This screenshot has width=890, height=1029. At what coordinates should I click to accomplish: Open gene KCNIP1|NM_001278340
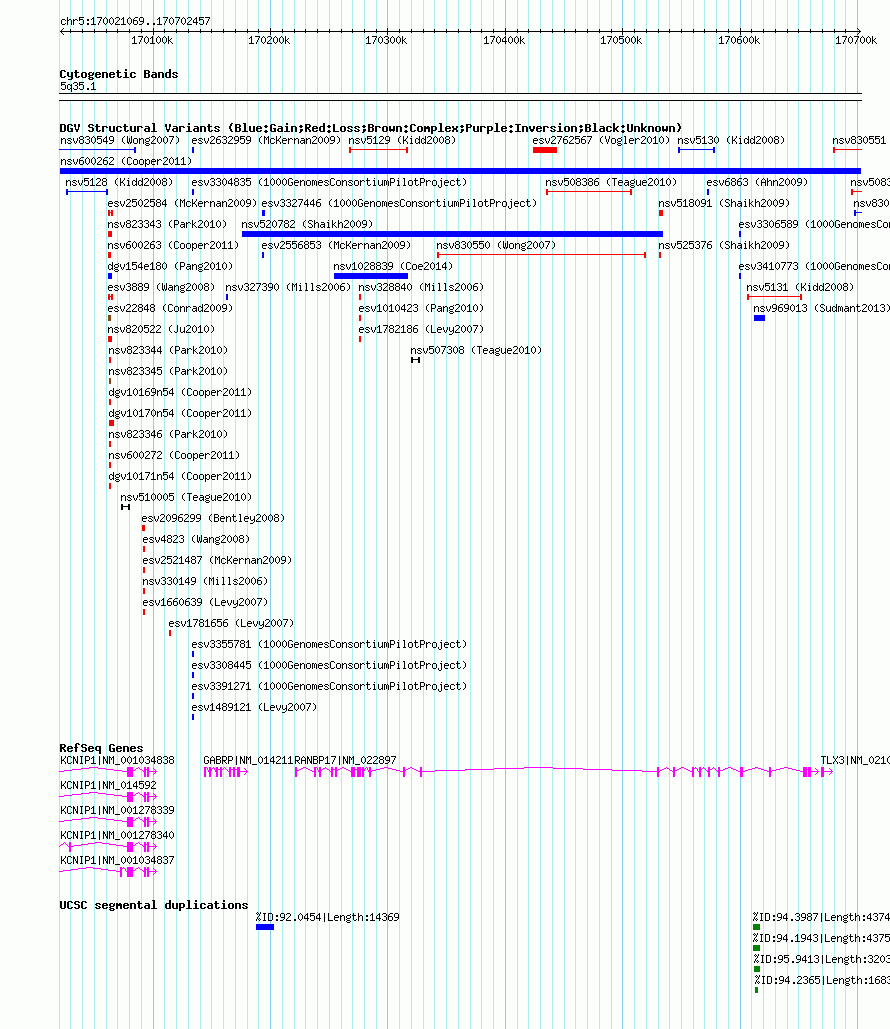point(117,835)
